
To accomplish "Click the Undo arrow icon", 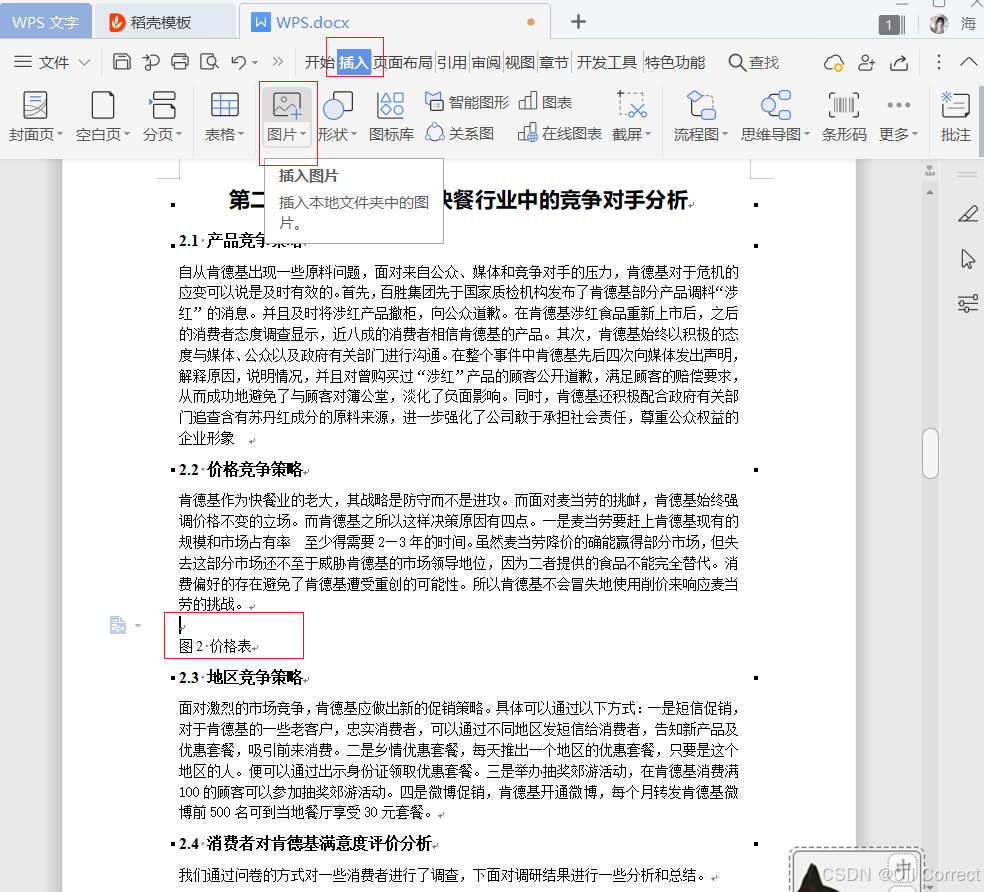I will click(x=238, y=62).
